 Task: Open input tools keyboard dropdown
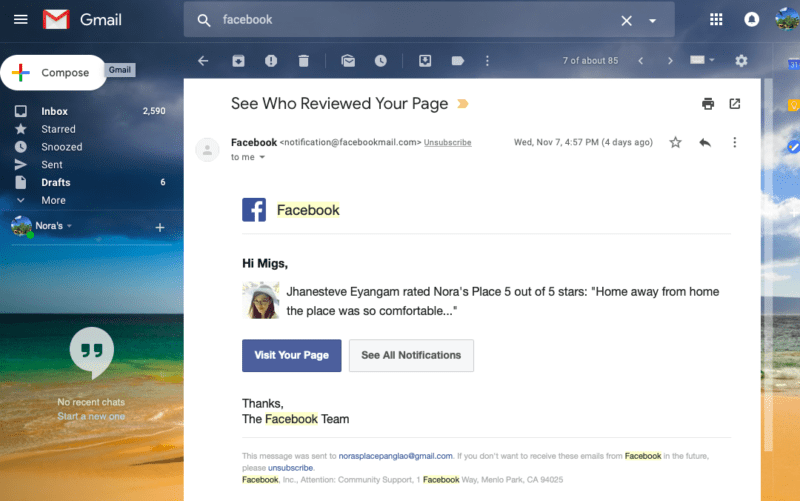(x=702, y=60)
